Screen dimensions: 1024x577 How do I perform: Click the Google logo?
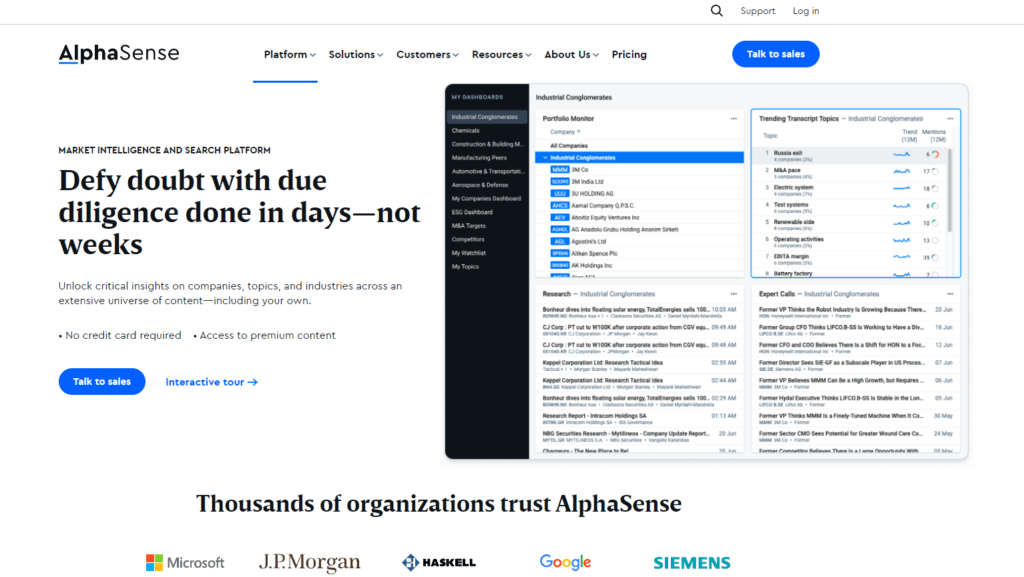tap(565, 562)
